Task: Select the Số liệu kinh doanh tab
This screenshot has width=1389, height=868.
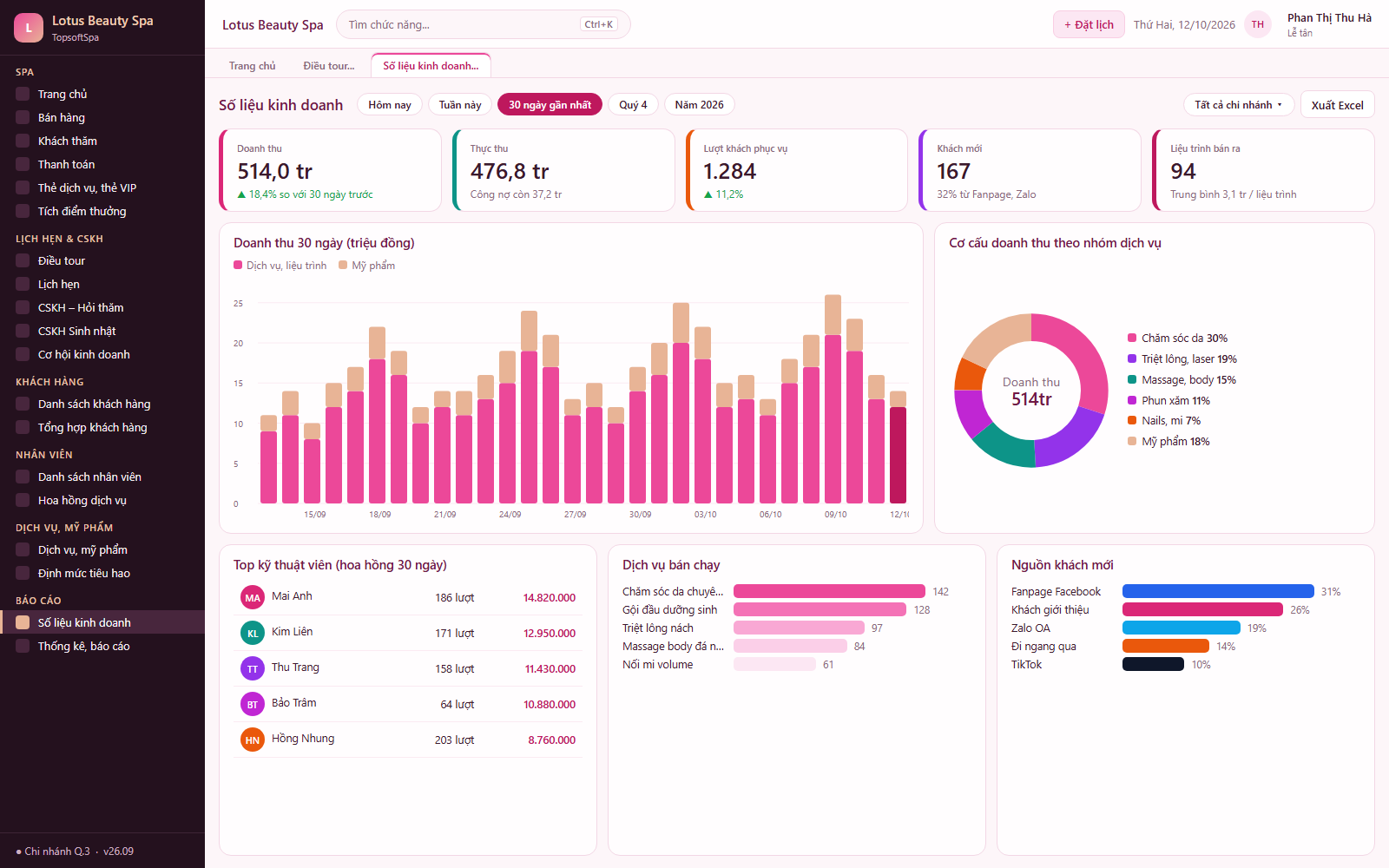Action: pos(431,66)
